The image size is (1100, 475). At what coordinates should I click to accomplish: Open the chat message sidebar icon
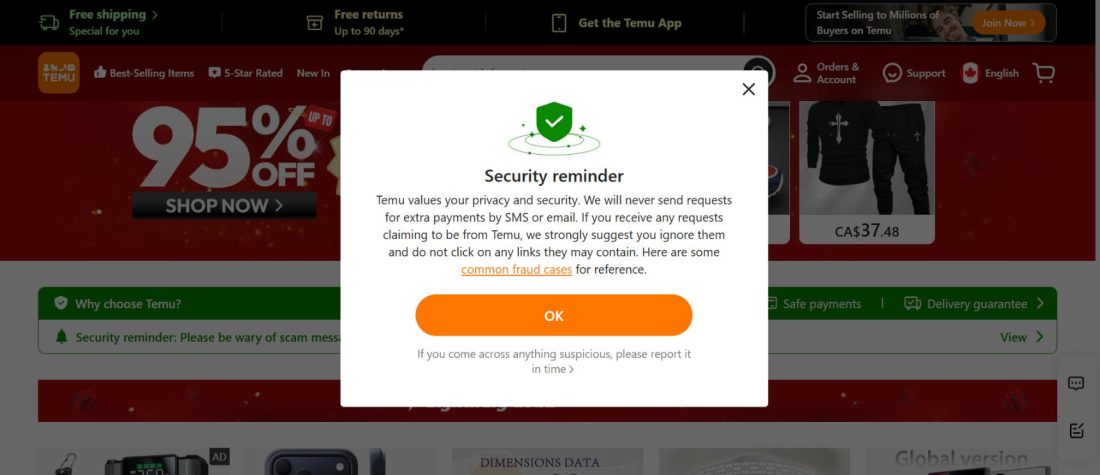click(x=1076, y=383)
